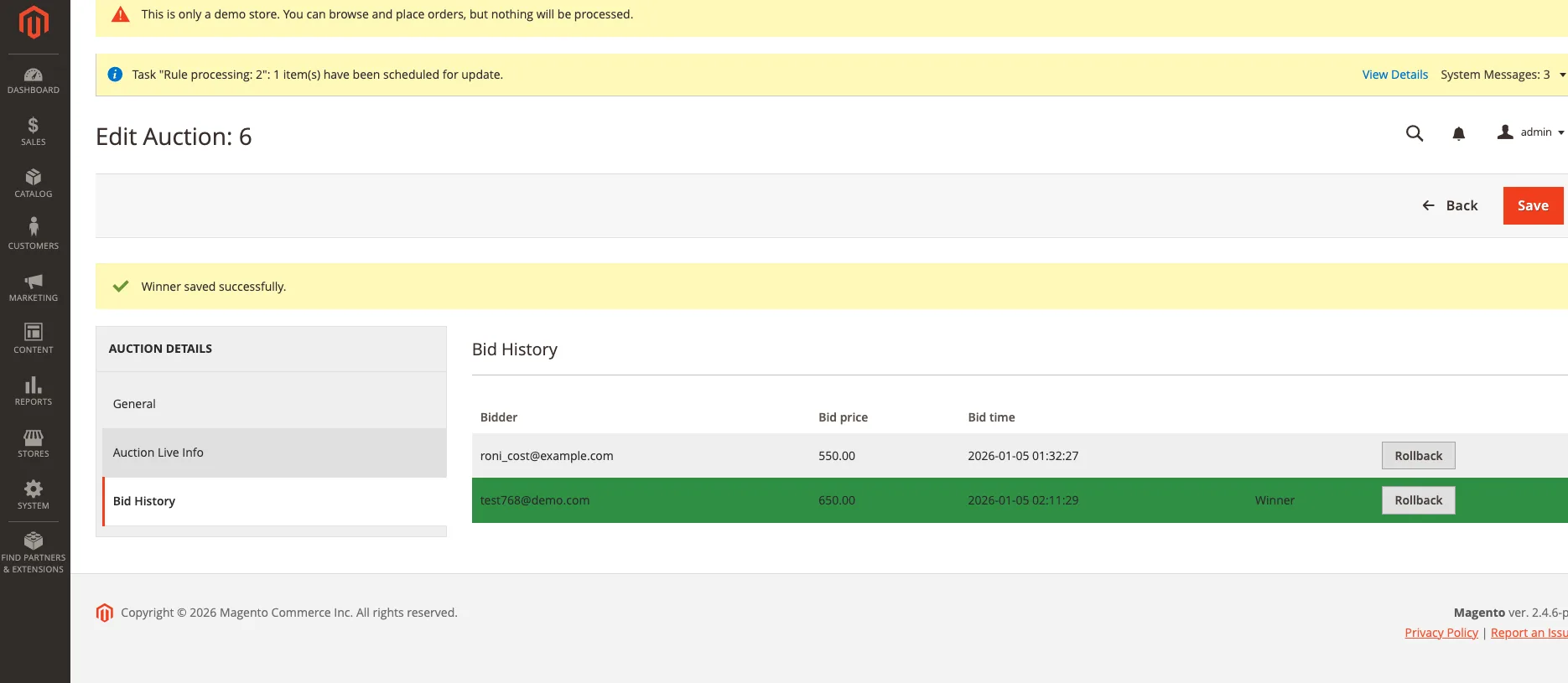Open the View Details link
1568x683 pixels.
click(x=1394, y=75)
